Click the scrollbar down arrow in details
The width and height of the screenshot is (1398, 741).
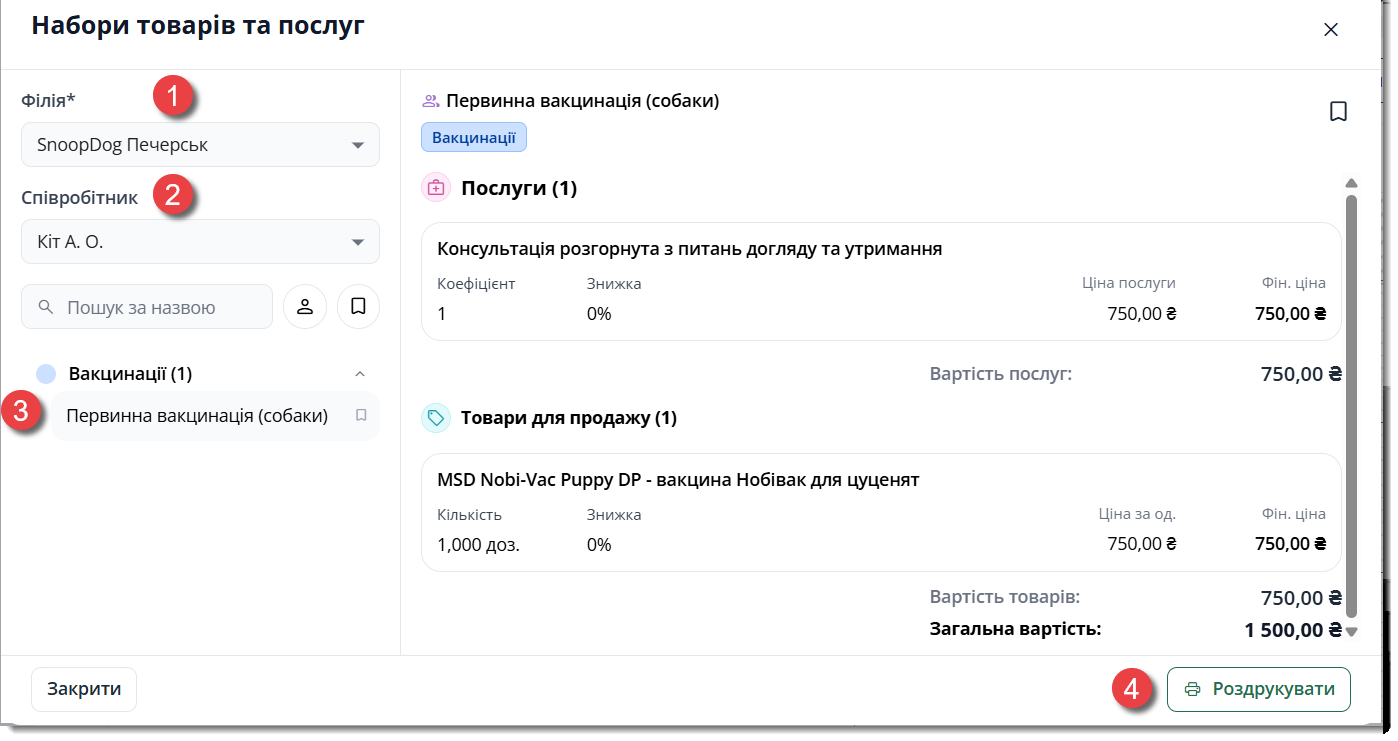[1351, 631]
